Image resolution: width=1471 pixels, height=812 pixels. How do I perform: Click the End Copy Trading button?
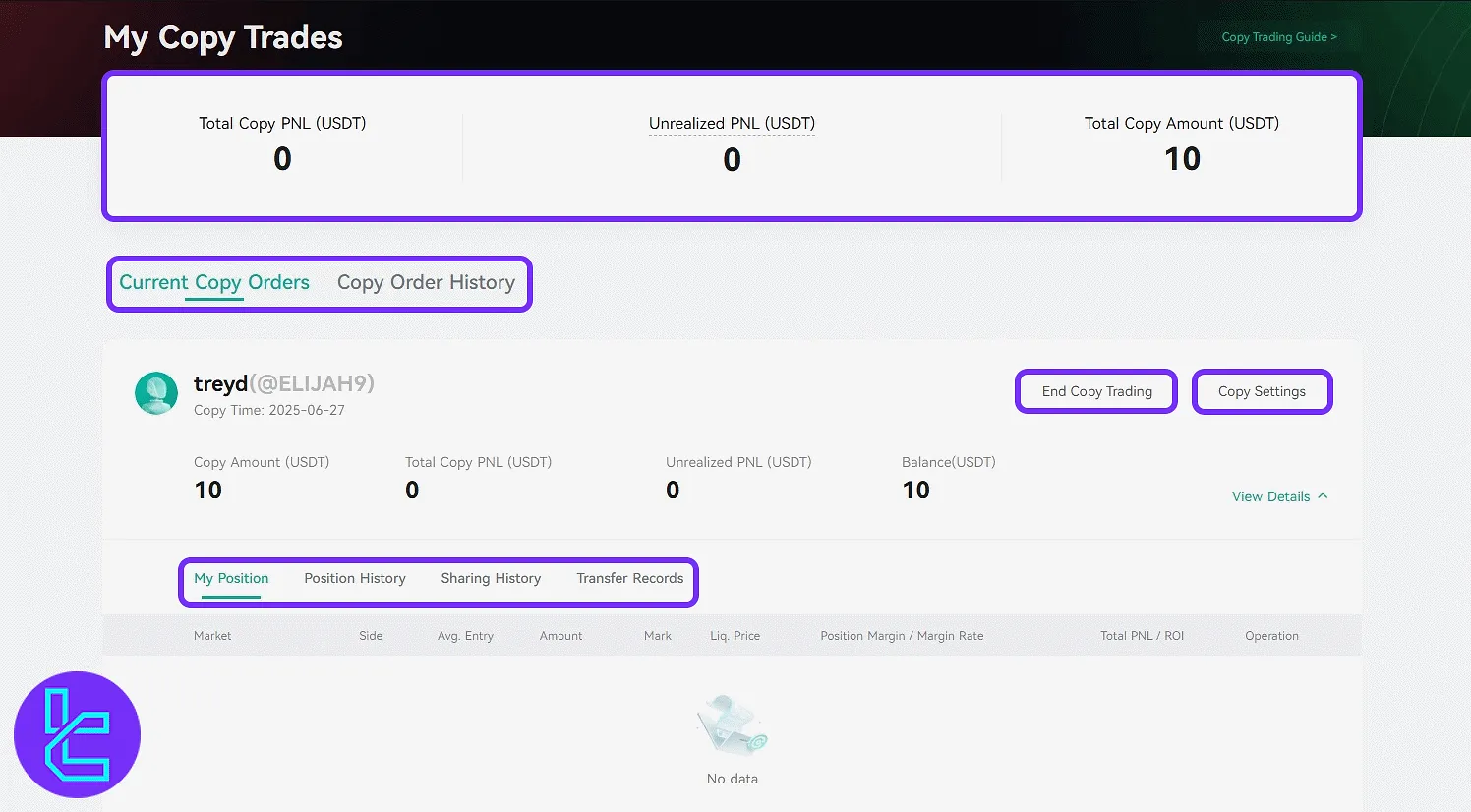click(1096, 391)
